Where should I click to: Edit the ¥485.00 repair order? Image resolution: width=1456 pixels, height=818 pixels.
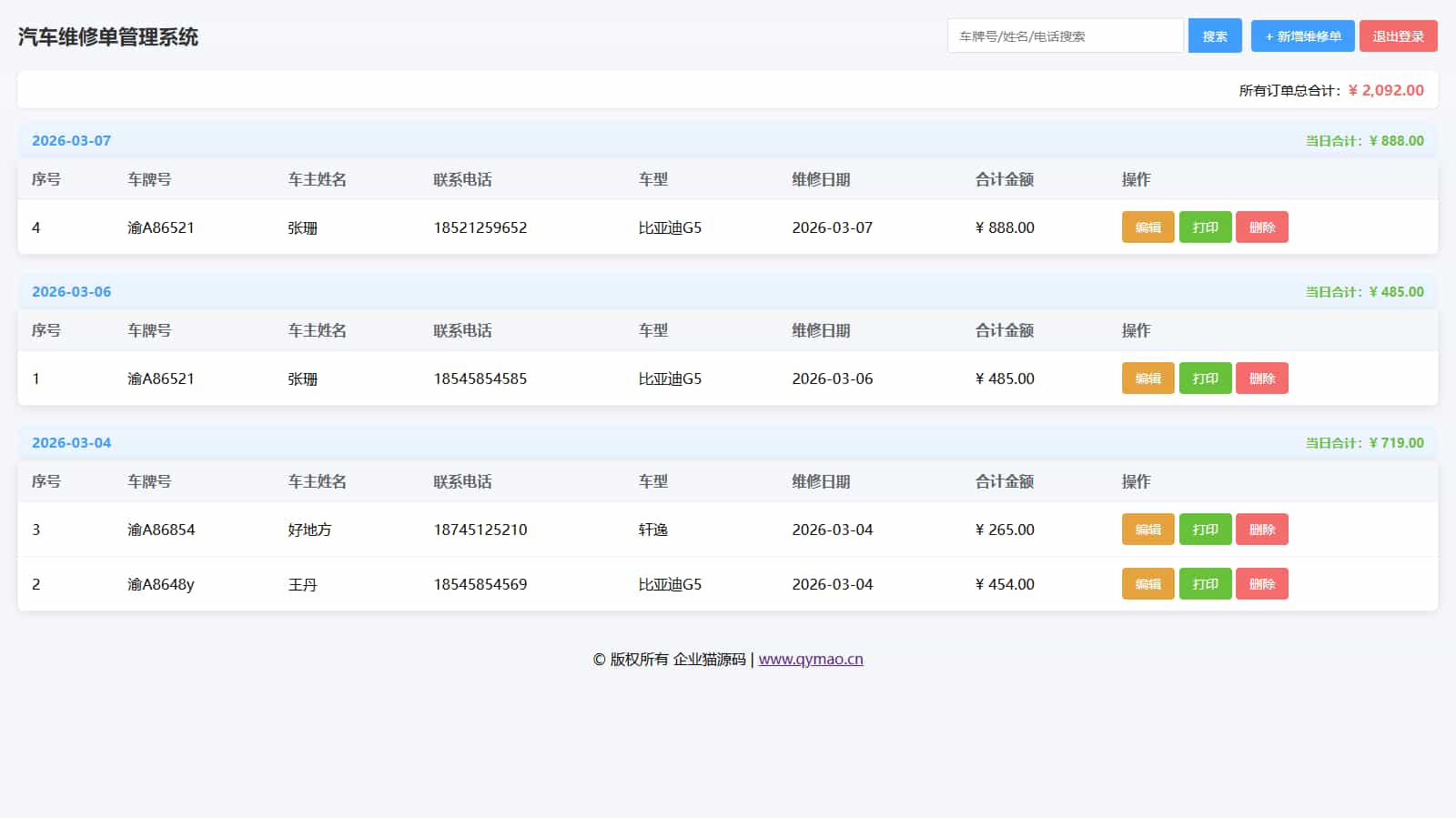coord(1148,379)
